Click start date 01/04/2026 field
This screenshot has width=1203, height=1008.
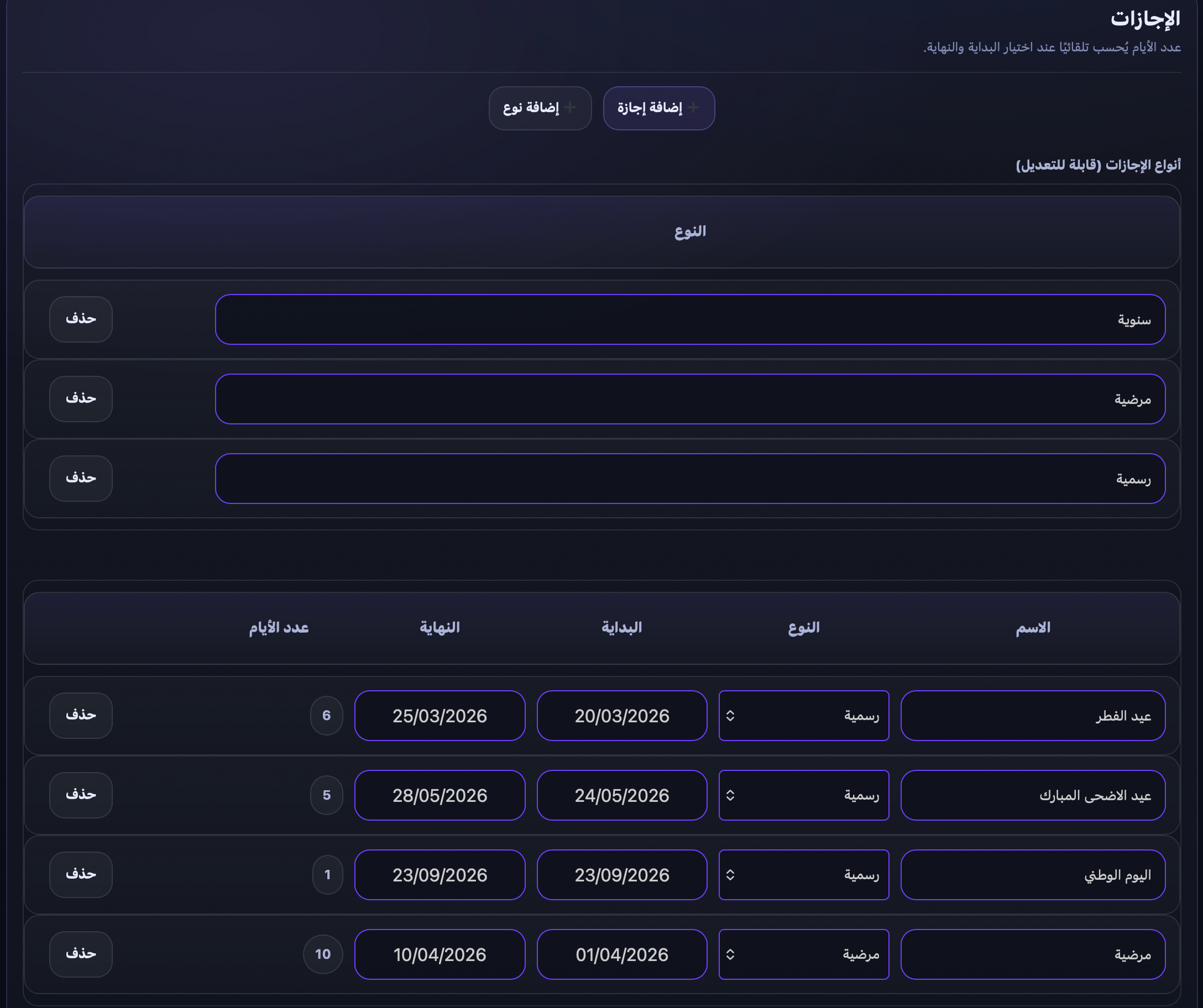click(621, 954)
